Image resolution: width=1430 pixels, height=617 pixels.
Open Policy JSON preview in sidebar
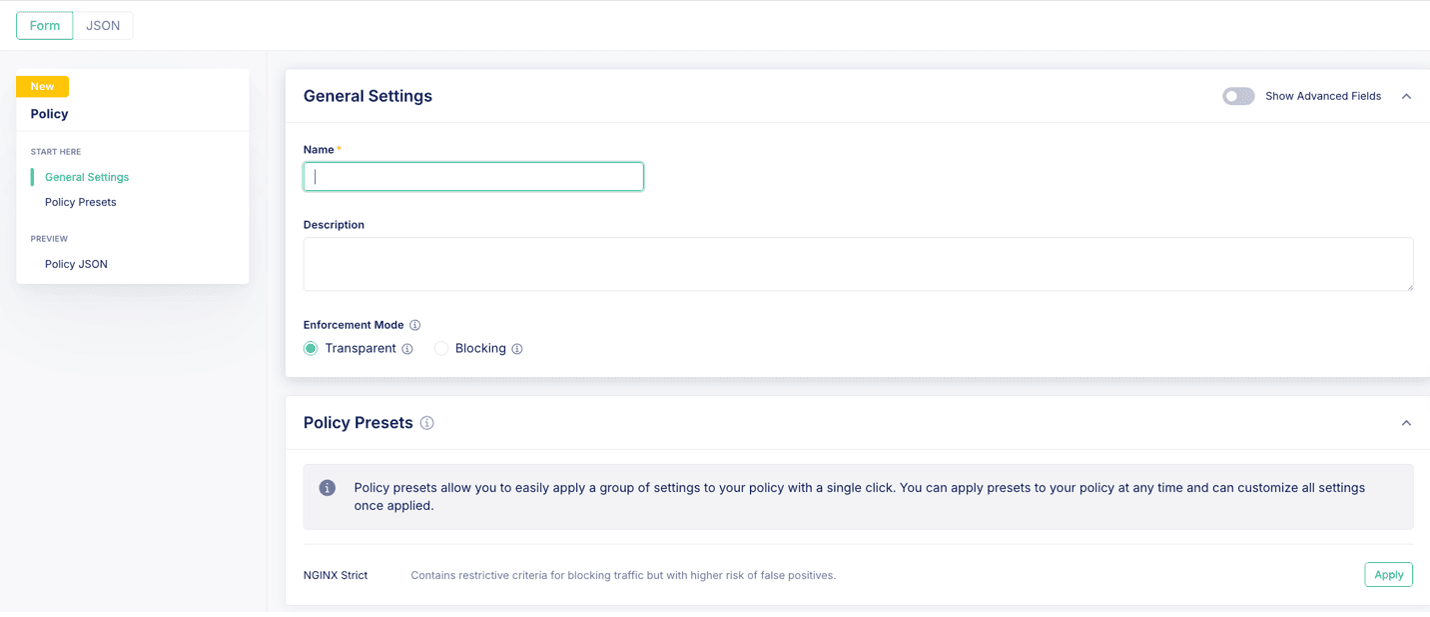click(x=76, y=264)
